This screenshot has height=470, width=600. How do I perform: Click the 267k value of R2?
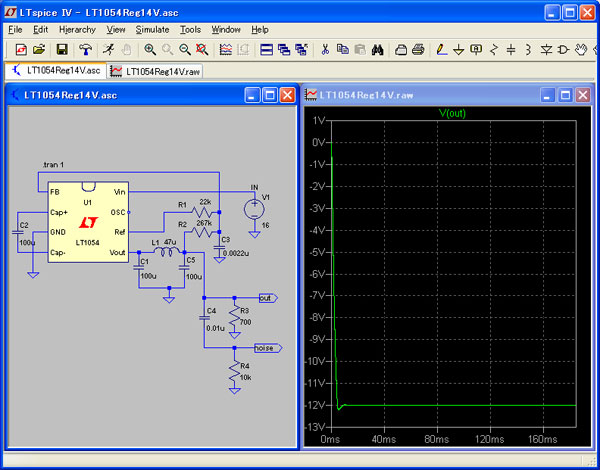coord(204,223)
